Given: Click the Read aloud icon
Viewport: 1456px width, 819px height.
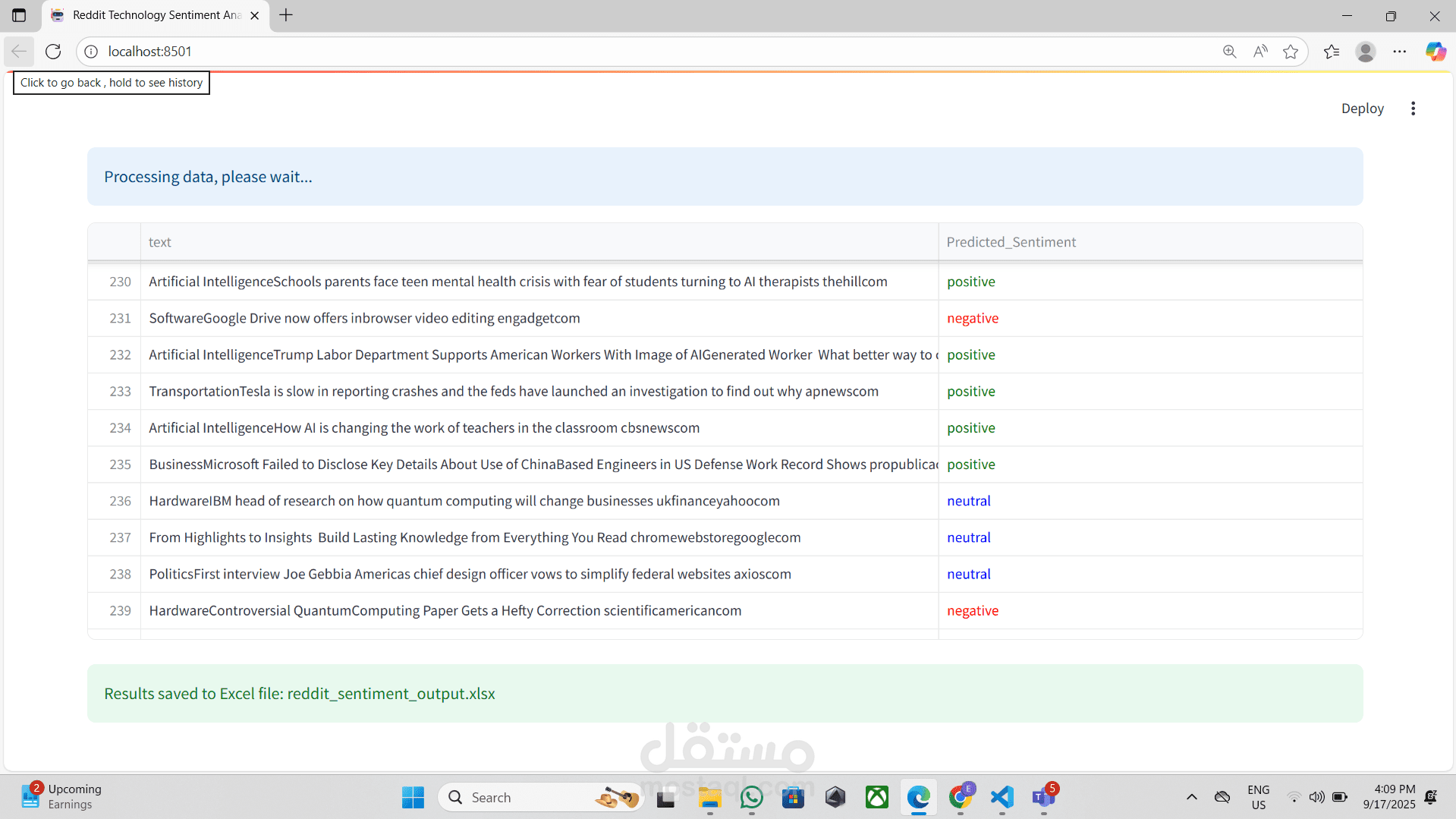Looking at the screenshot, I should pyautogui.click(x=1260, y=52).
